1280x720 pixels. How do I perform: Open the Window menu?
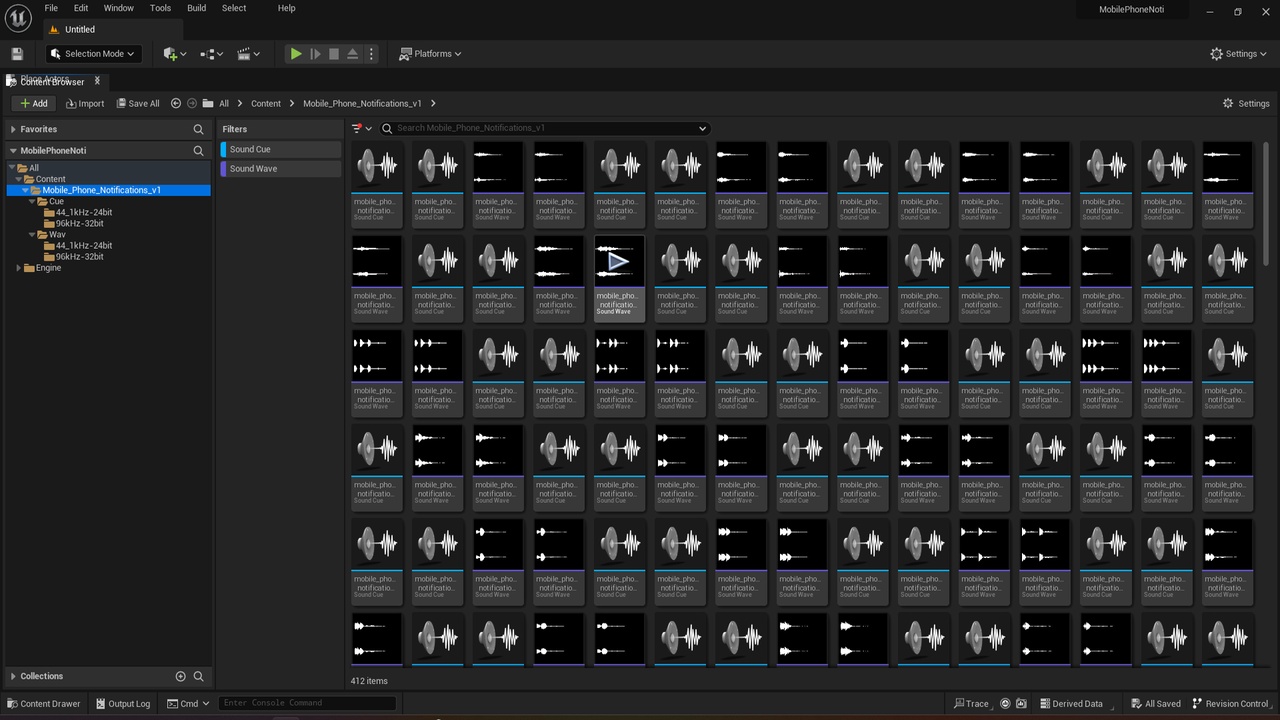click(118, 8)
